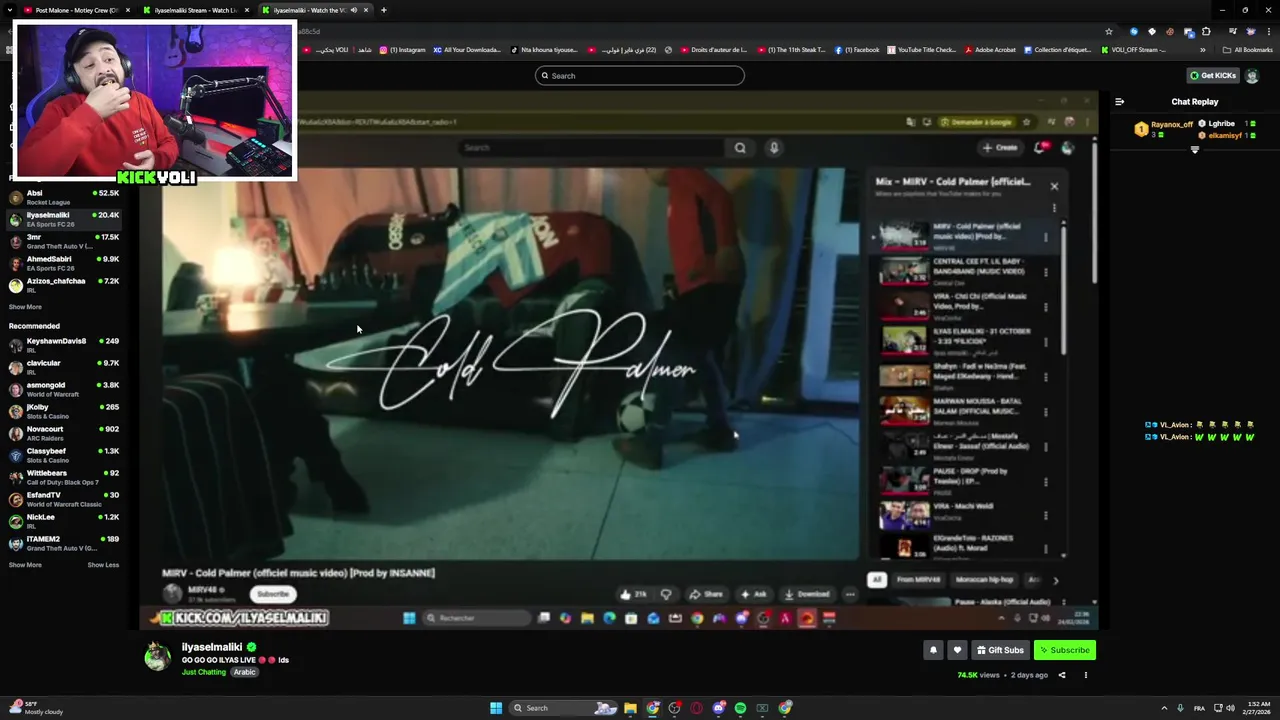Open Wittlebears recommended channel

64,477
